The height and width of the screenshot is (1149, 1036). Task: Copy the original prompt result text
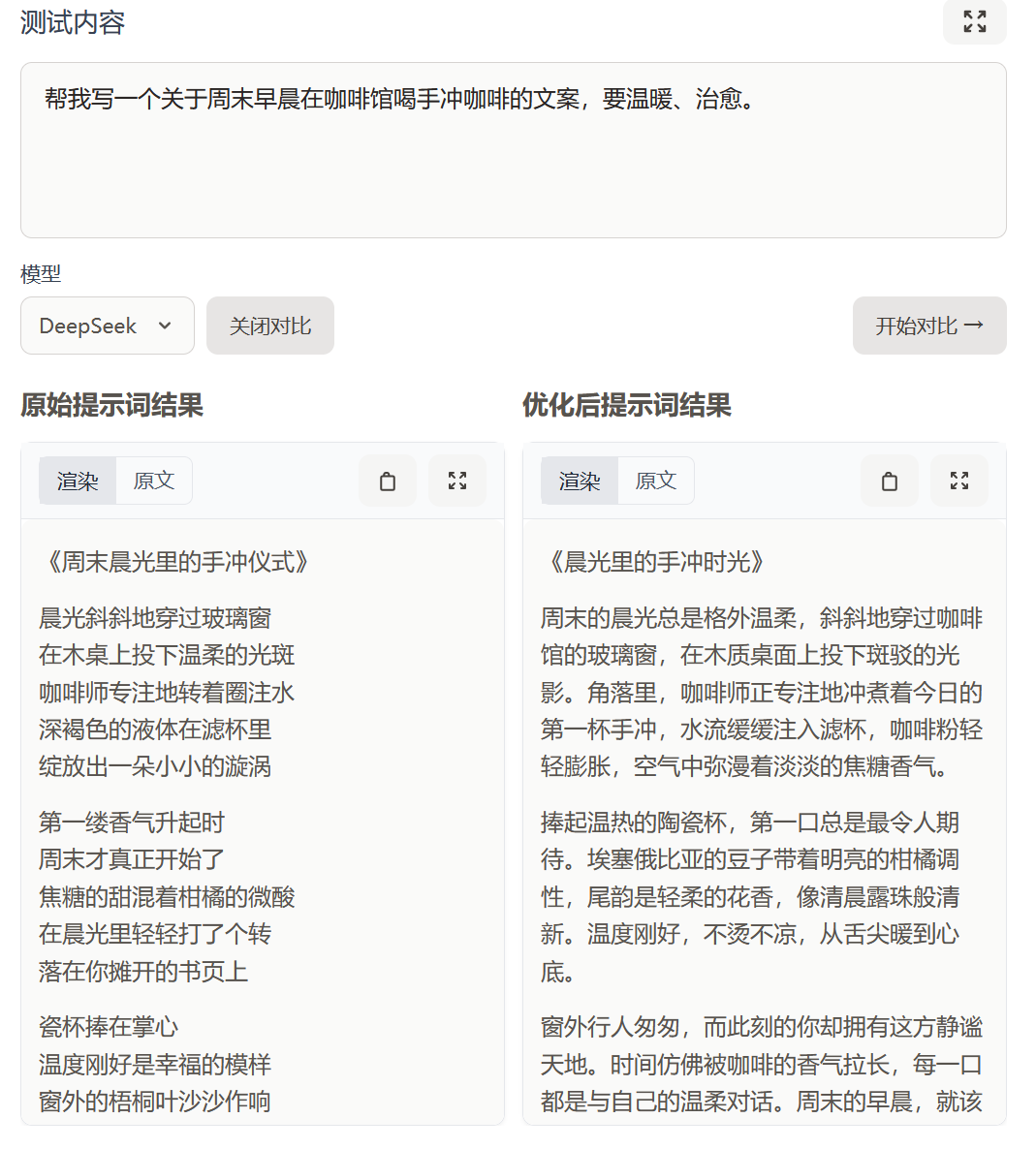pyautogui.click(x=387, y=480)
